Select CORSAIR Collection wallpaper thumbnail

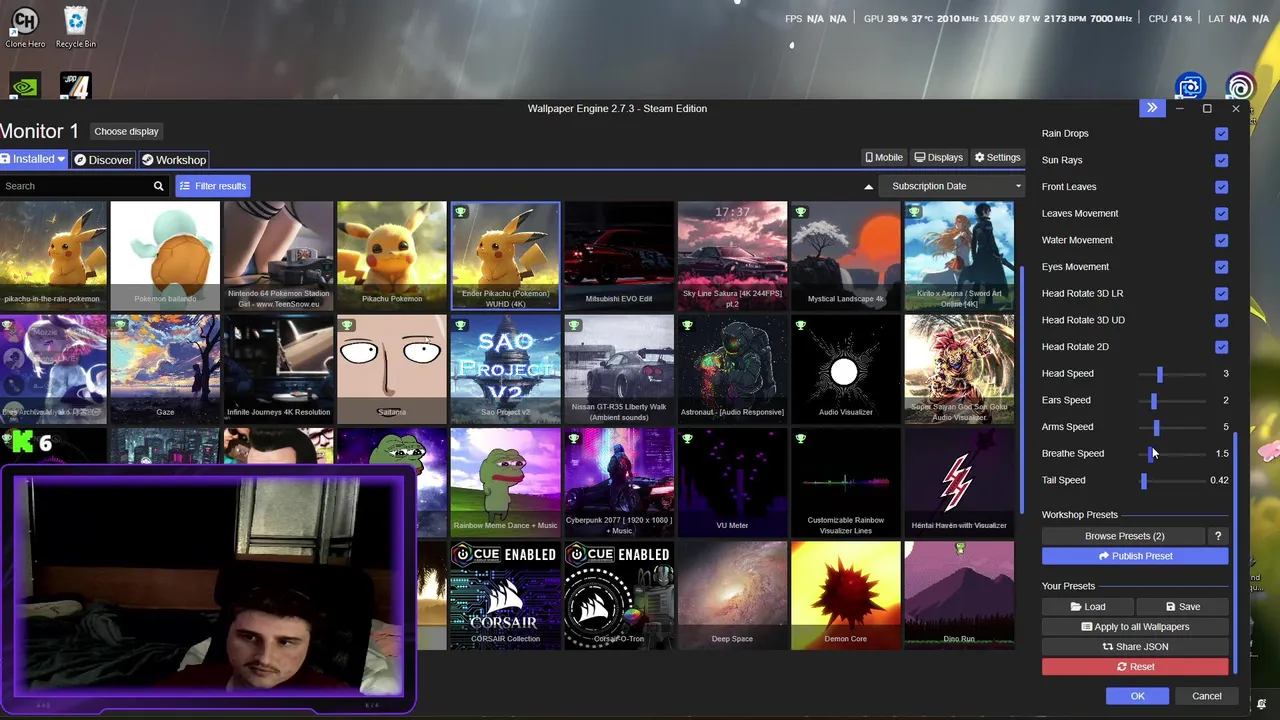point(505,595)
